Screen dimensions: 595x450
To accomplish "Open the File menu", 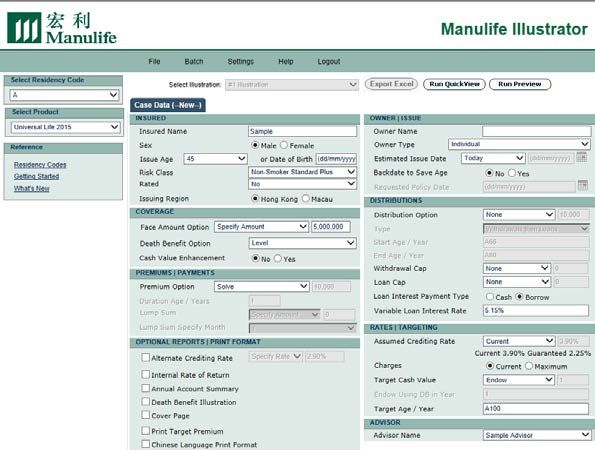I will tap(154, 61).
